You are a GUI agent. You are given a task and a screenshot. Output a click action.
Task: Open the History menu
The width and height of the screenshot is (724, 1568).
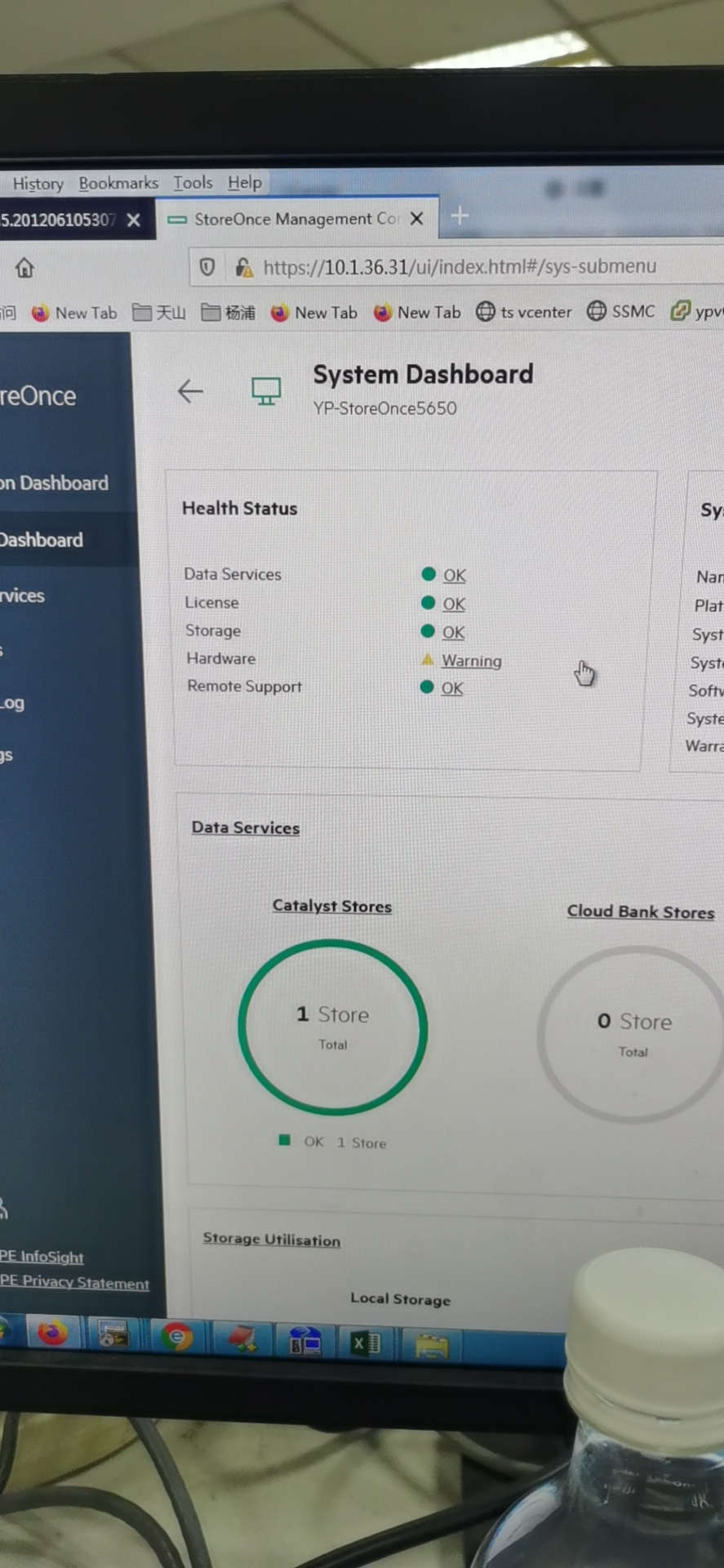38,184
